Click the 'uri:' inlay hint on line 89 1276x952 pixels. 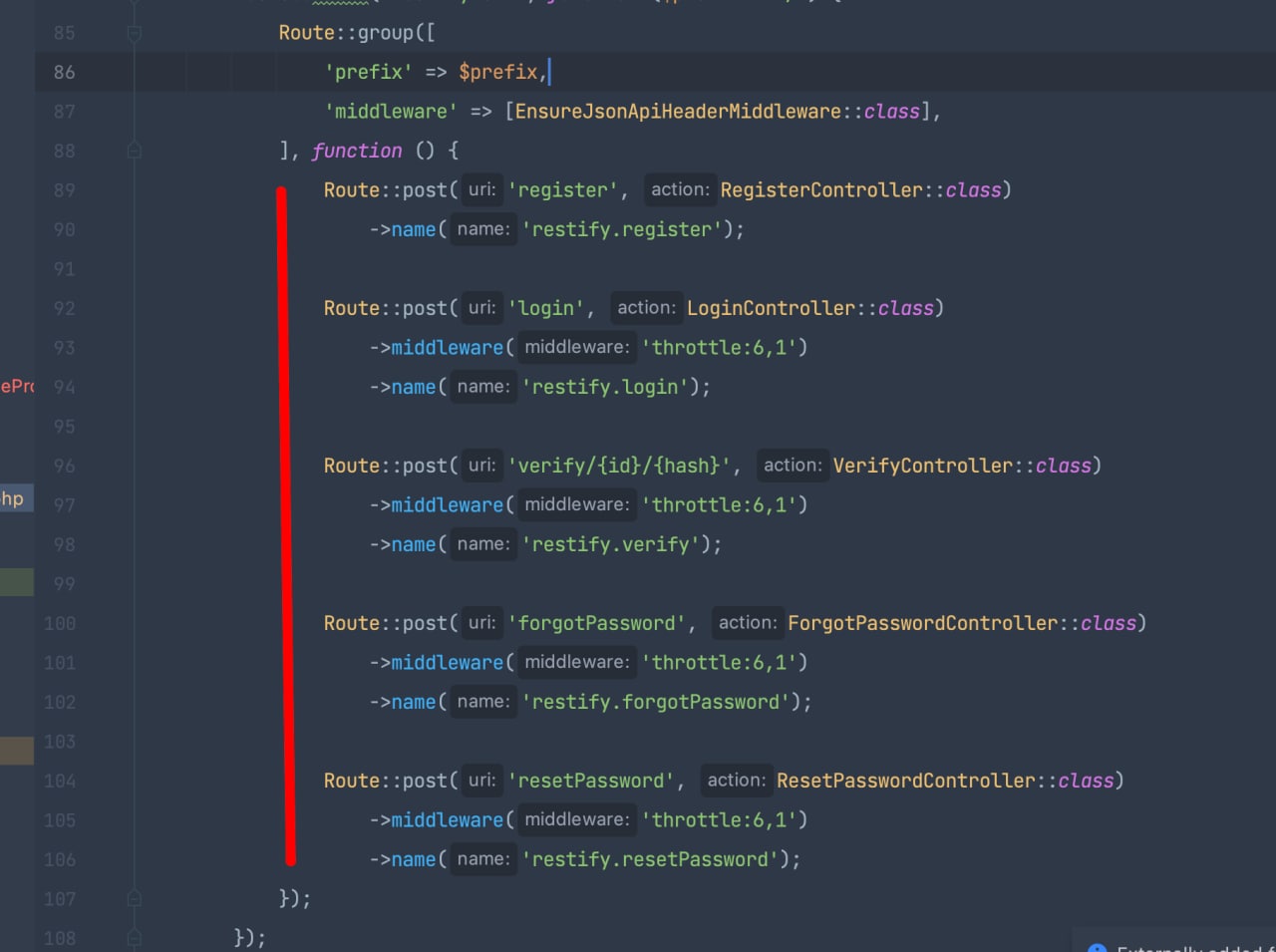point(482,190)
